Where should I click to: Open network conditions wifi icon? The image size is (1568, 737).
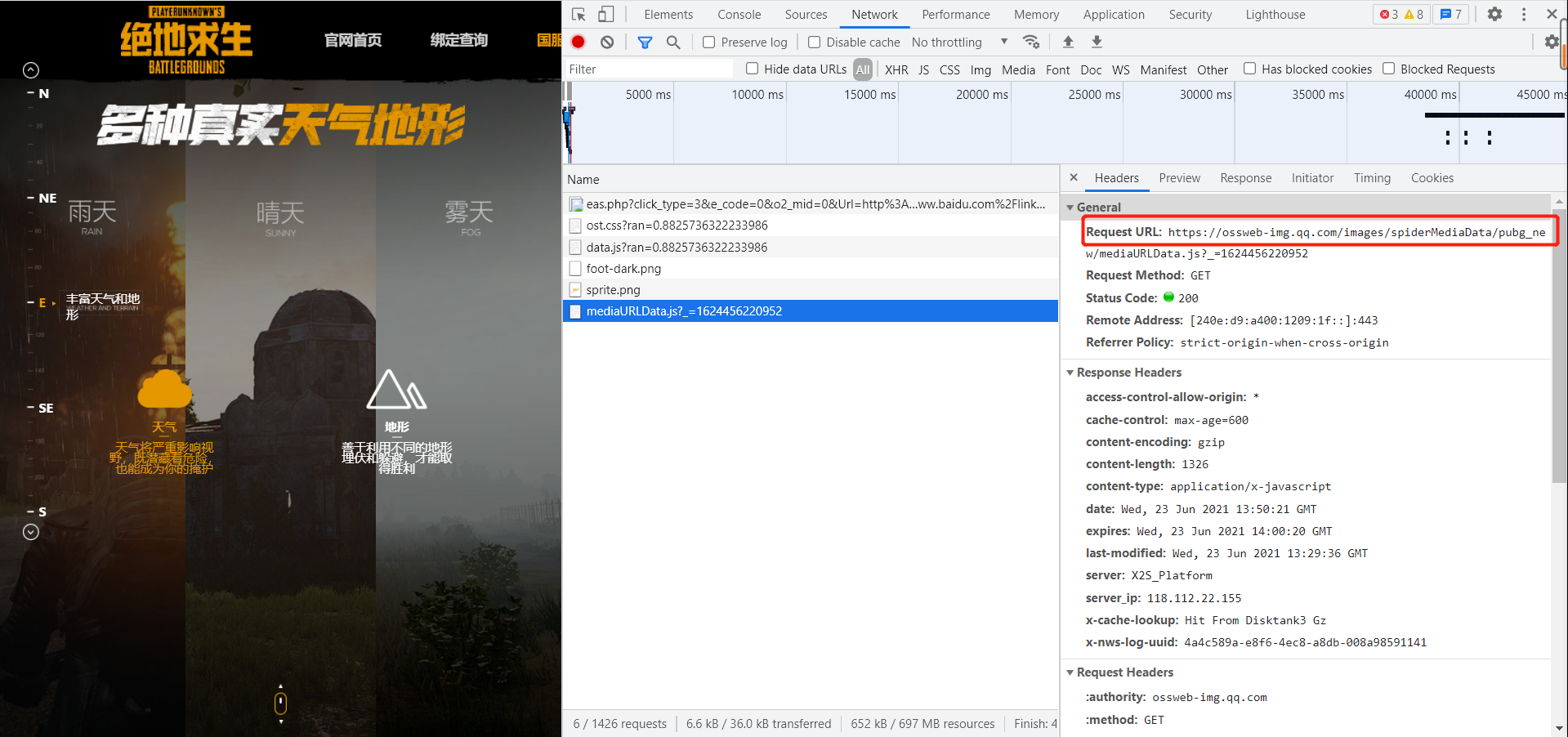[x=1031, y=42]
